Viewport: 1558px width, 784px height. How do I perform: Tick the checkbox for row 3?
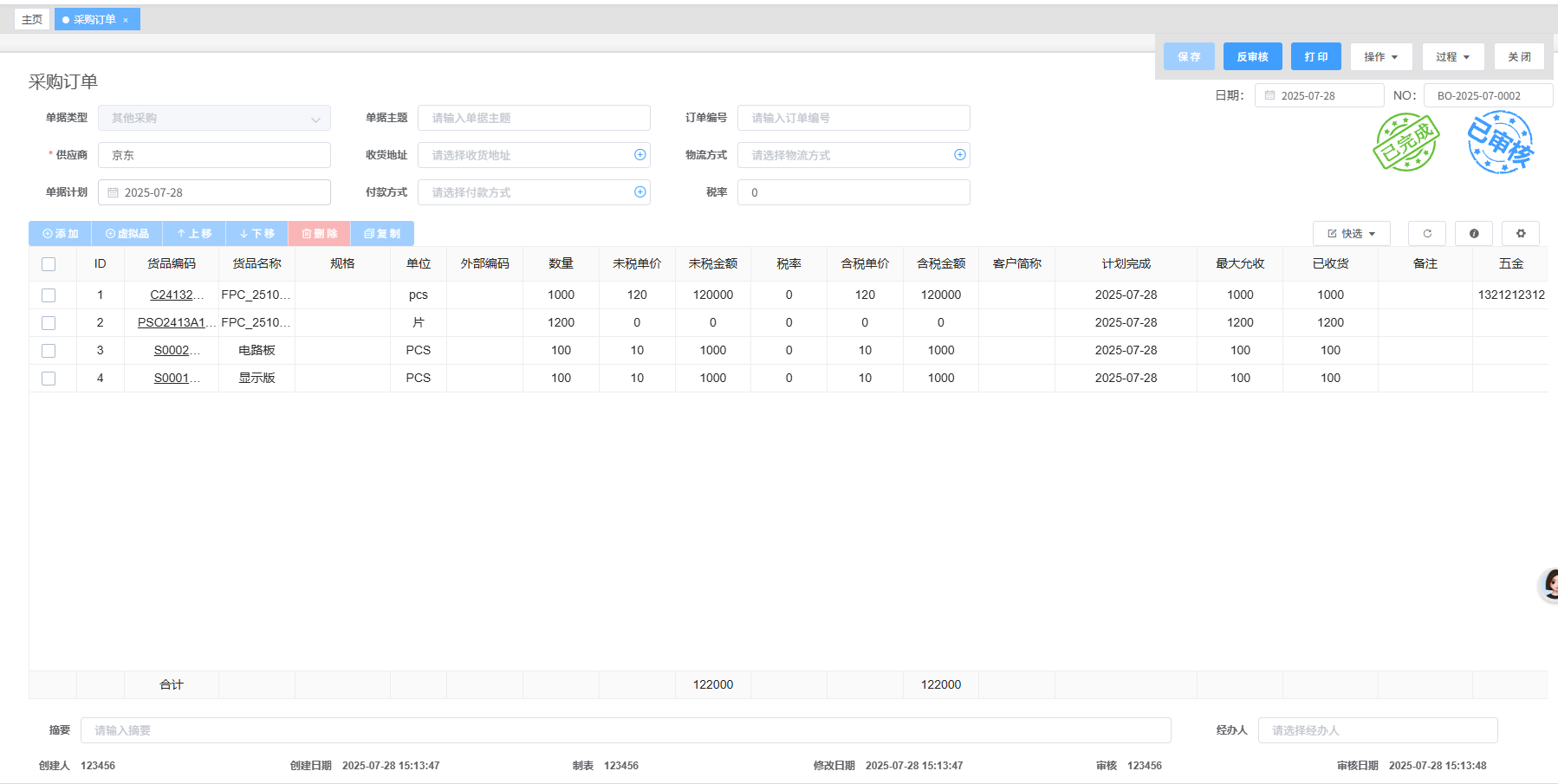click(x=49, y=351)
